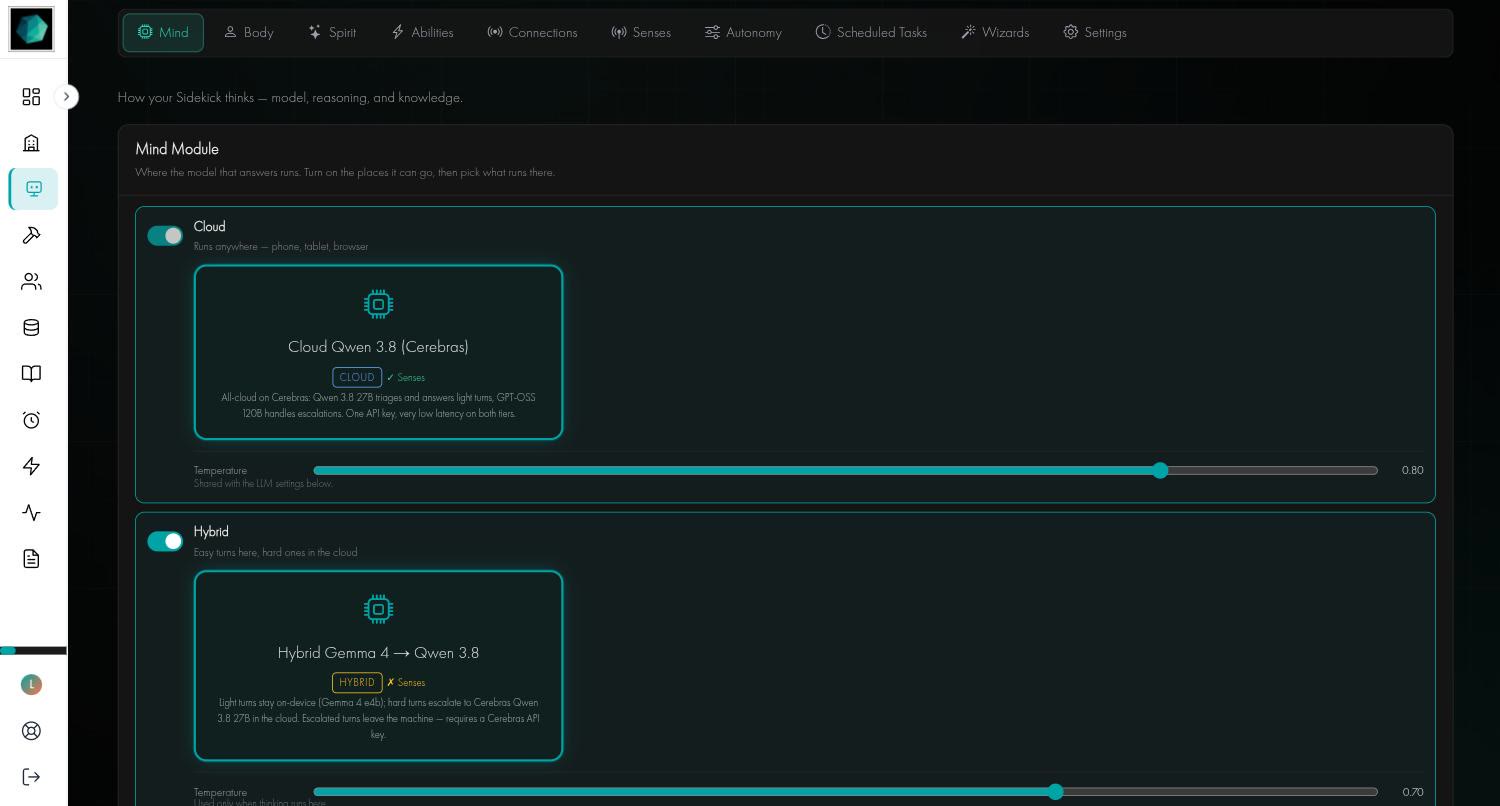This screenshot has width=1500, height=806.
Task: Select the highlighted Sidekick monitor sidebar icon
Action: click(33, 189)
